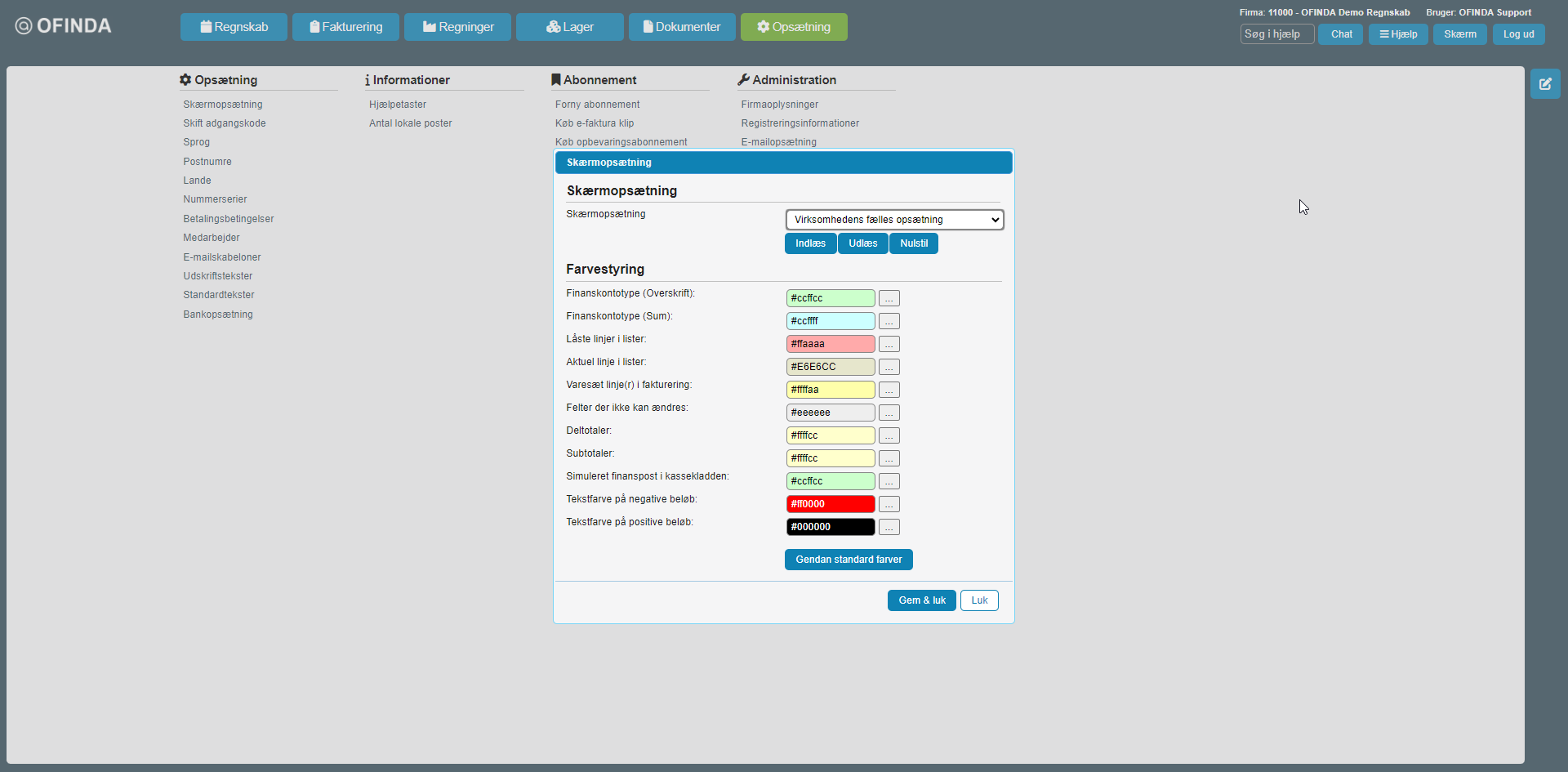
Task: Click the Søg i hjælp search field
Action: click(x=1276, y=34)
